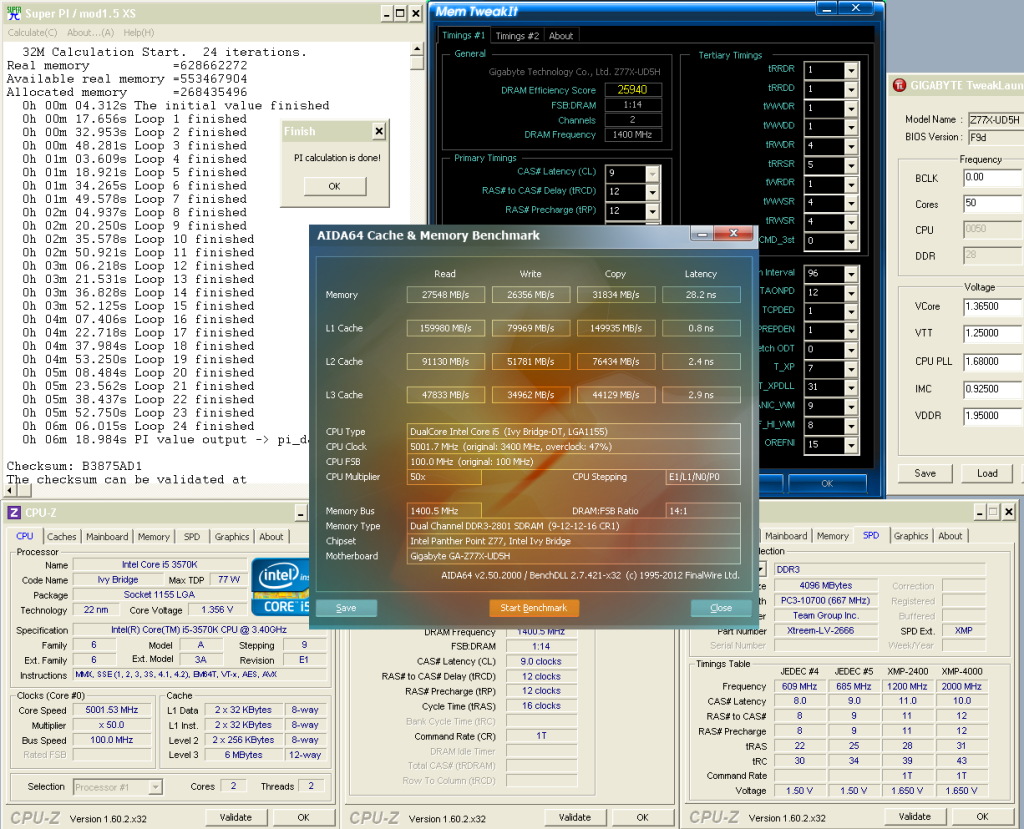The image size is (1024, 829).
Task: Click the VCore voltage input field
Action: pyautogui.click(x=992, y=307)
